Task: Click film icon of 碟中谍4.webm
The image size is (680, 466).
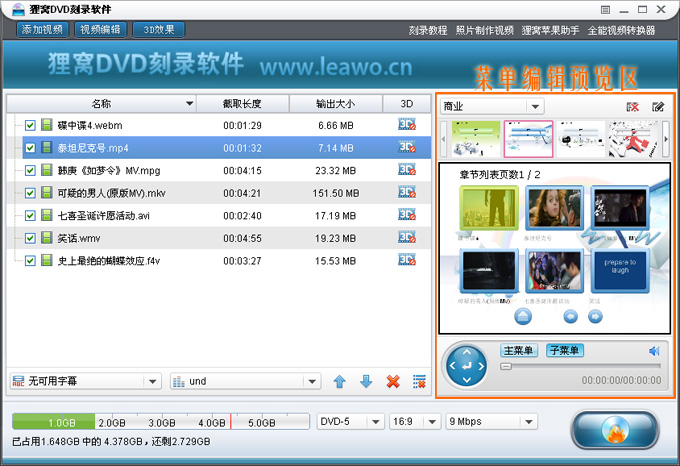Action: (47, 125)
